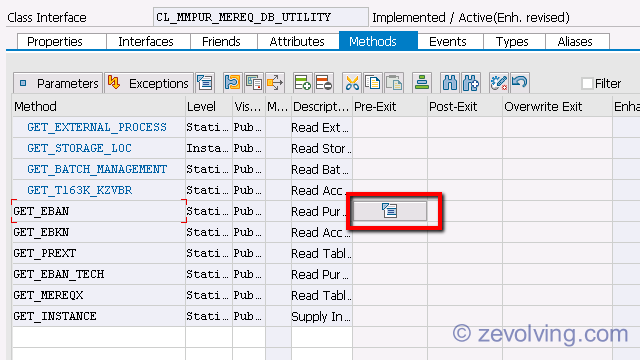
Task: Select the GET_PREXT method cell
Action: click(99, 253)
